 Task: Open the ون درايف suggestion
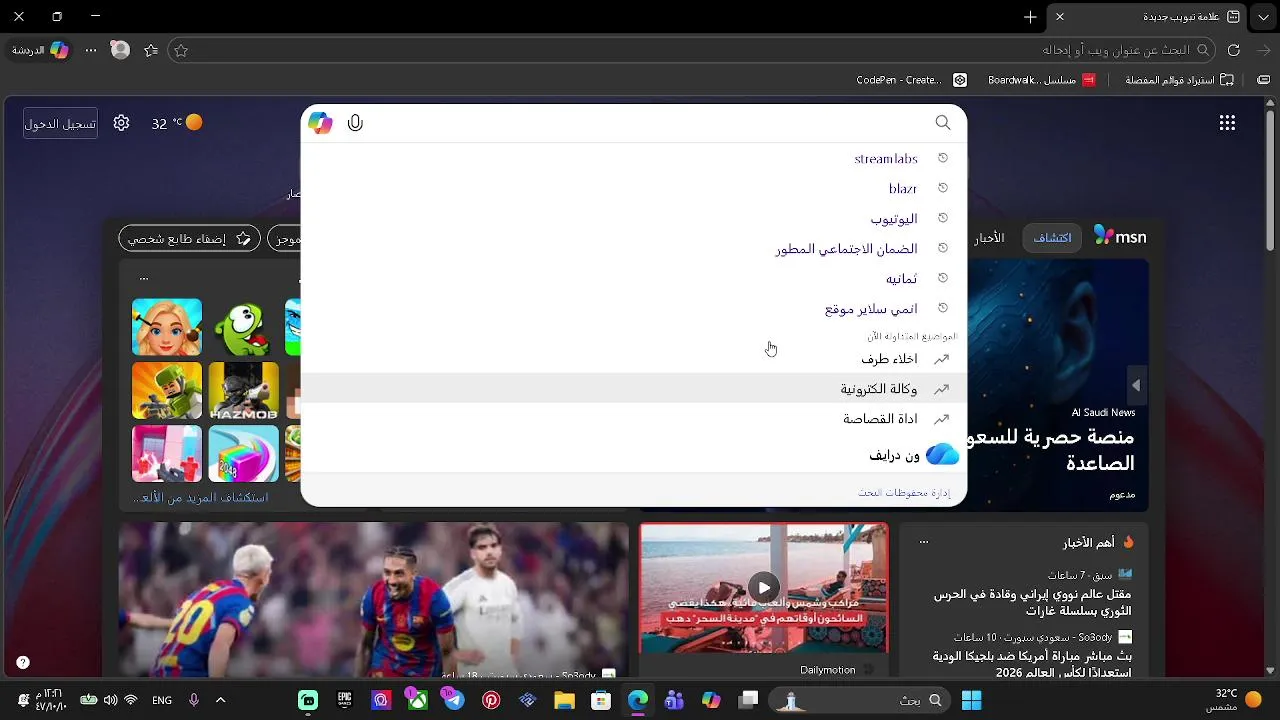pos(634,455)
